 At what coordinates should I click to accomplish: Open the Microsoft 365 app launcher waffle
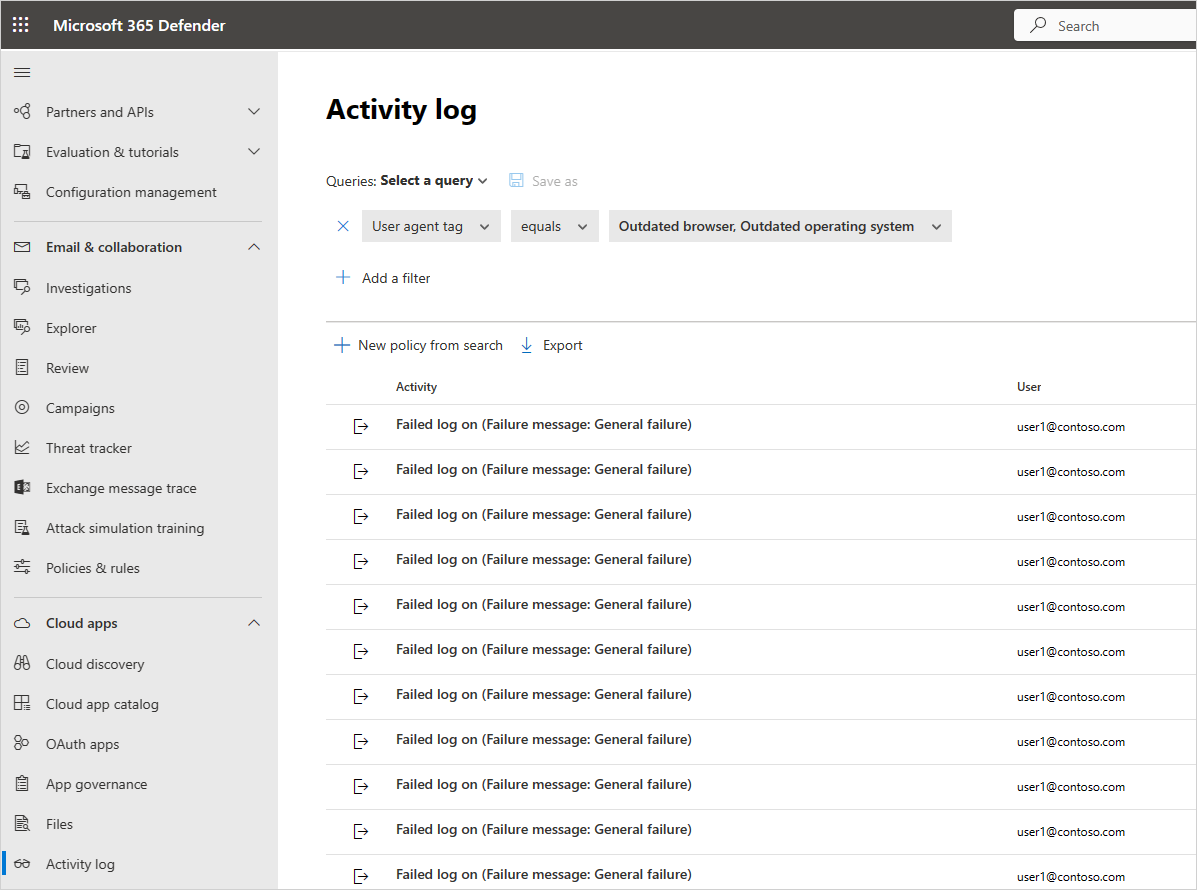(20, 24)
